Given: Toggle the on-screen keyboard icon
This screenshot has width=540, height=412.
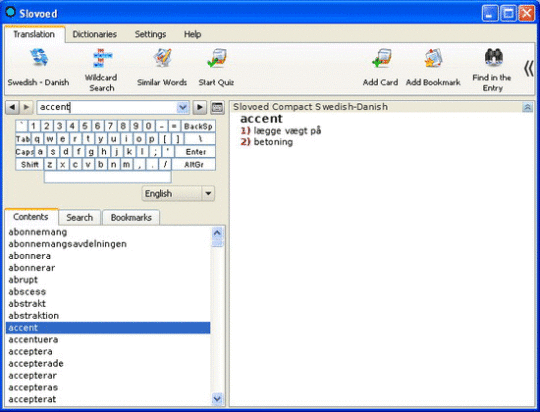Looking at the screenshot, I should [x=217, y=107].
